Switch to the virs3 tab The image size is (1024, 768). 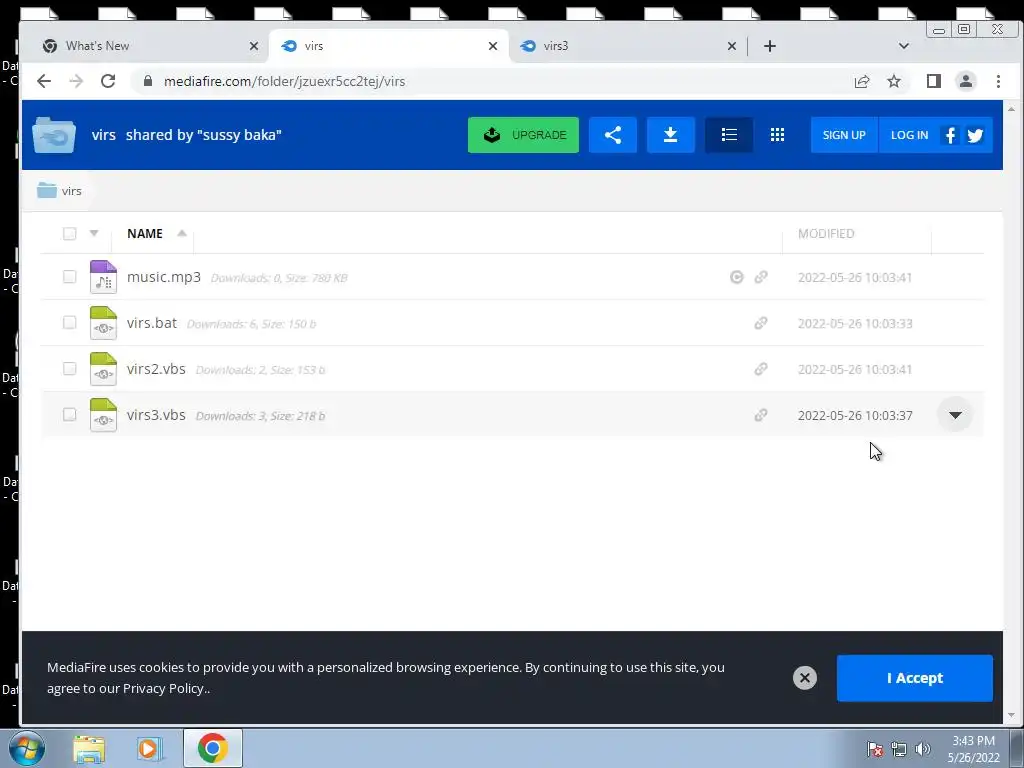(x=627, y=46)
